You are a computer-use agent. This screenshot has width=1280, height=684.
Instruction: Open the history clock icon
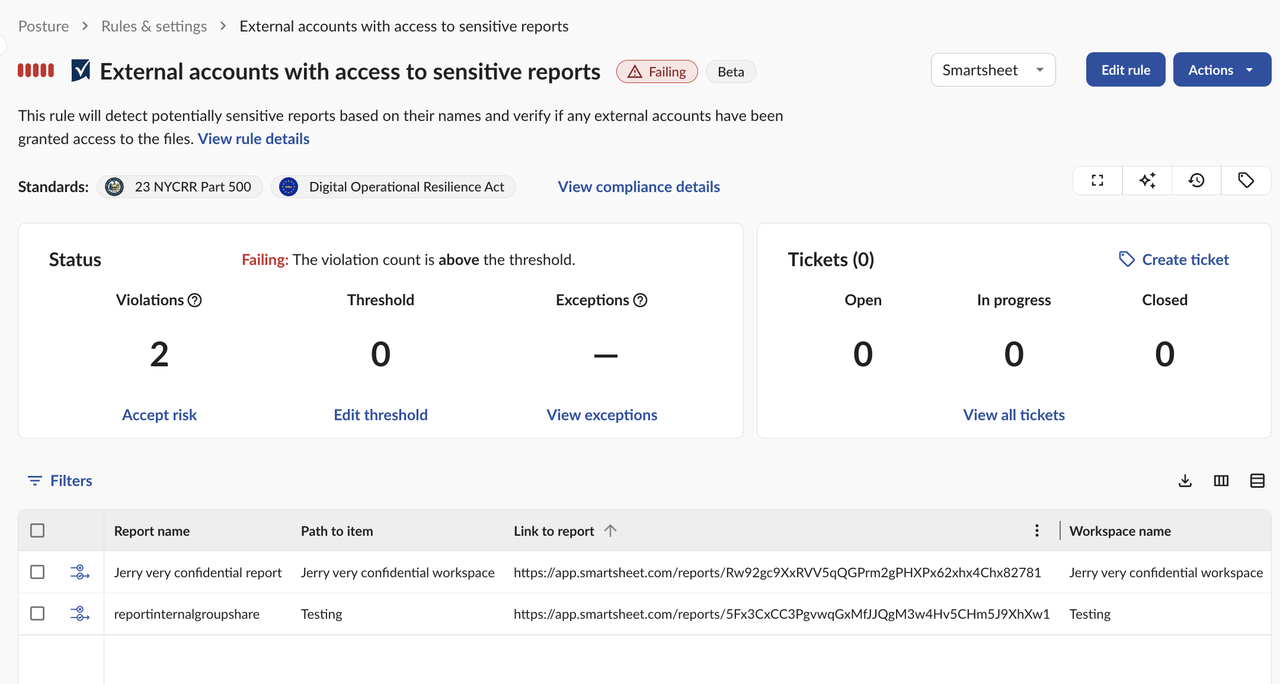coord(1196,180)
